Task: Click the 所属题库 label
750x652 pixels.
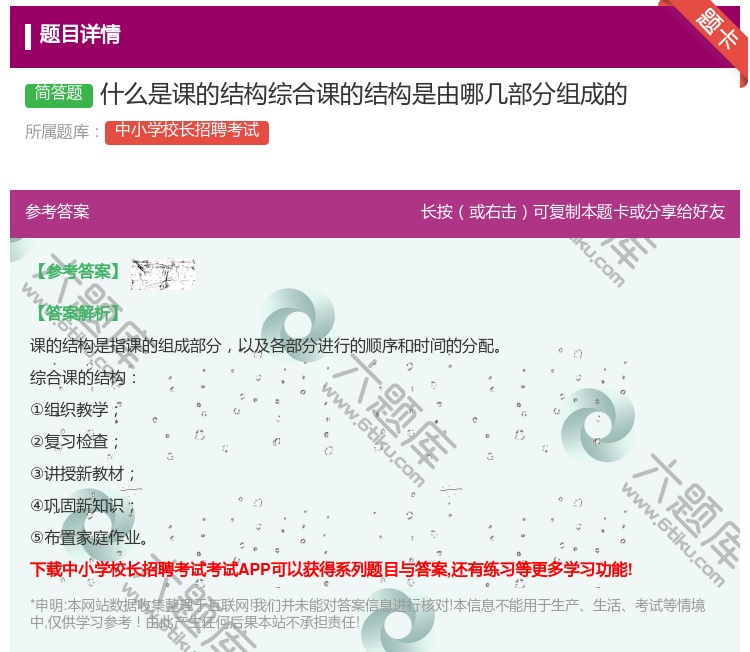Action: [62, 132]
